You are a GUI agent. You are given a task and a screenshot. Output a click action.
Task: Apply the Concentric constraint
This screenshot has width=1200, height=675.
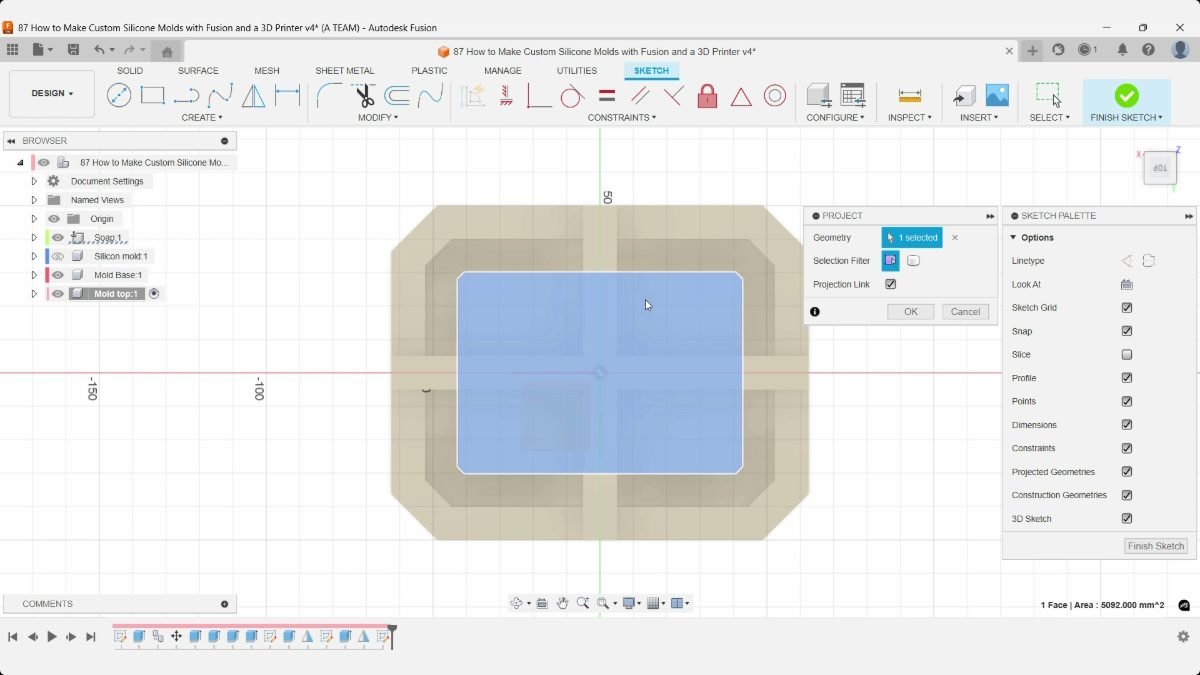click(775, 95)
